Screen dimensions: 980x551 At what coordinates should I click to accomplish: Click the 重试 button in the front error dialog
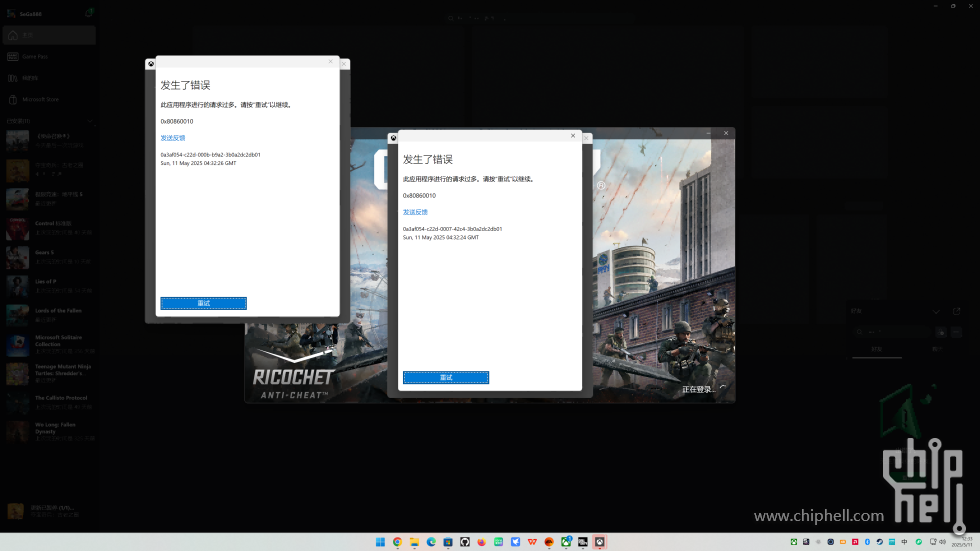tap(446, 377)
